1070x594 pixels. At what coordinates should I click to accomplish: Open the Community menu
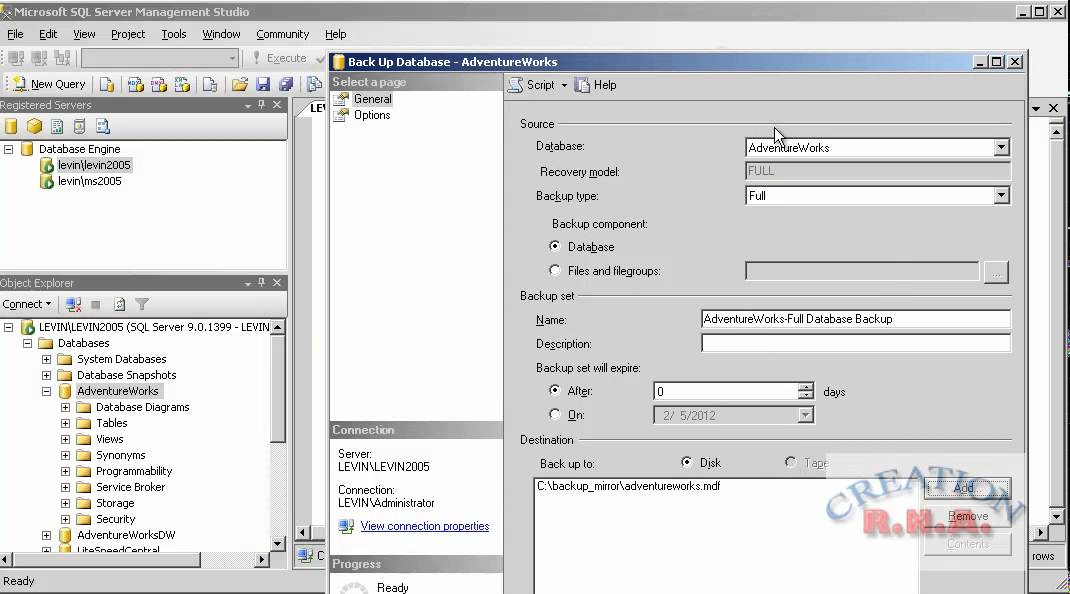tap(283, 34)
